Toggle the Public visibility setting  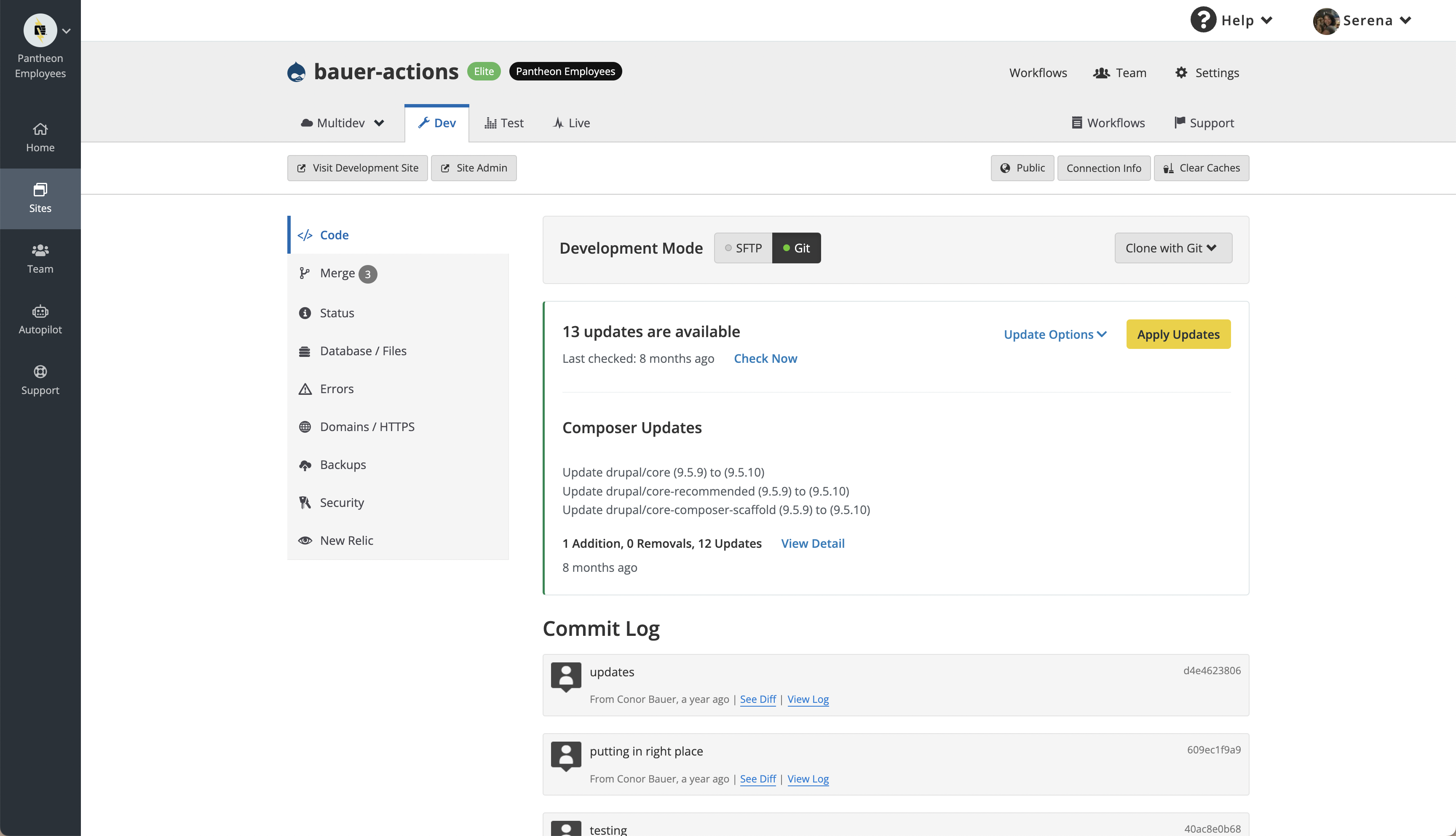pos(1022,168)
